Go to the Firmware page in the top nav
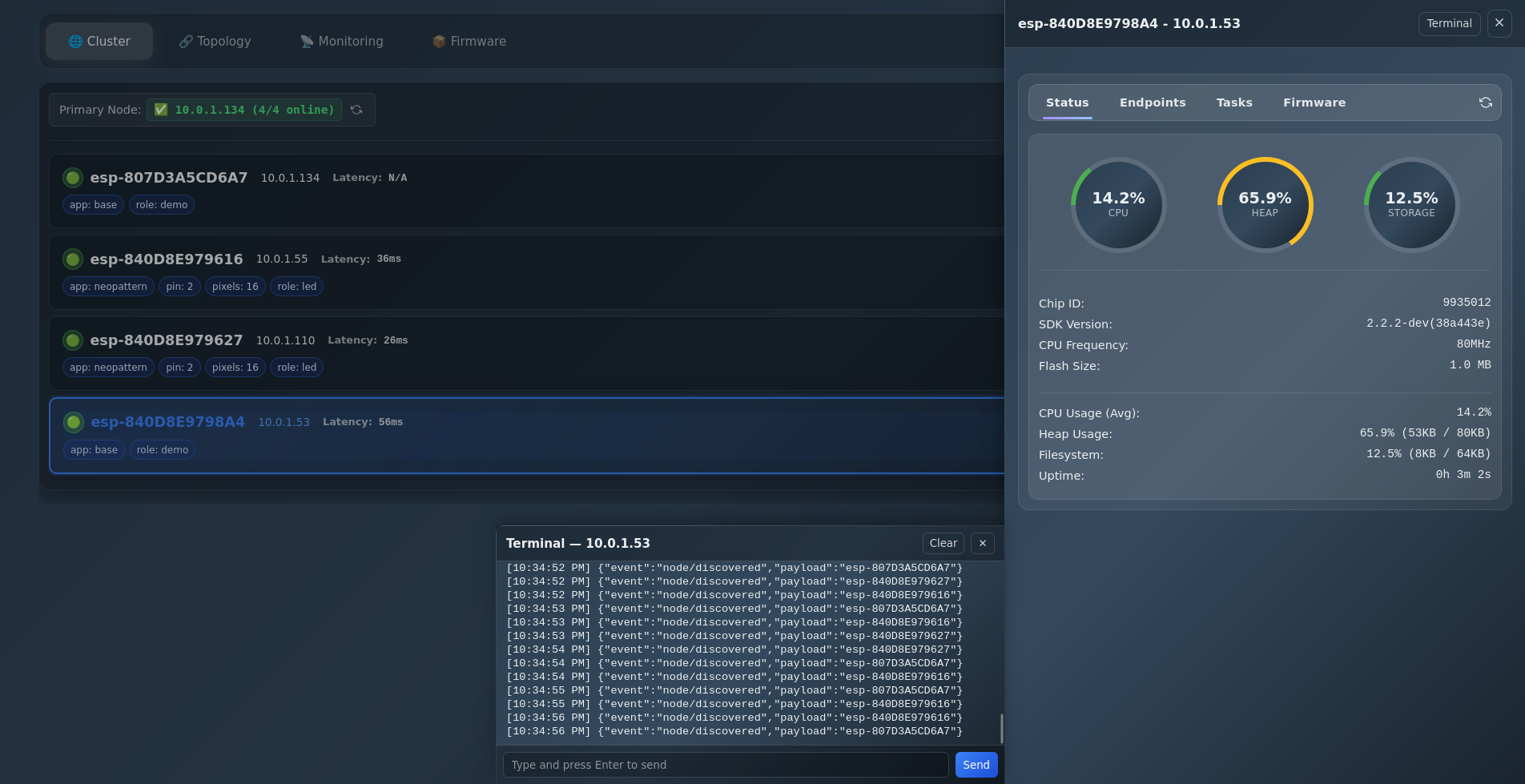Viewport: 1525px width, 784px height. tap(469, 42)
